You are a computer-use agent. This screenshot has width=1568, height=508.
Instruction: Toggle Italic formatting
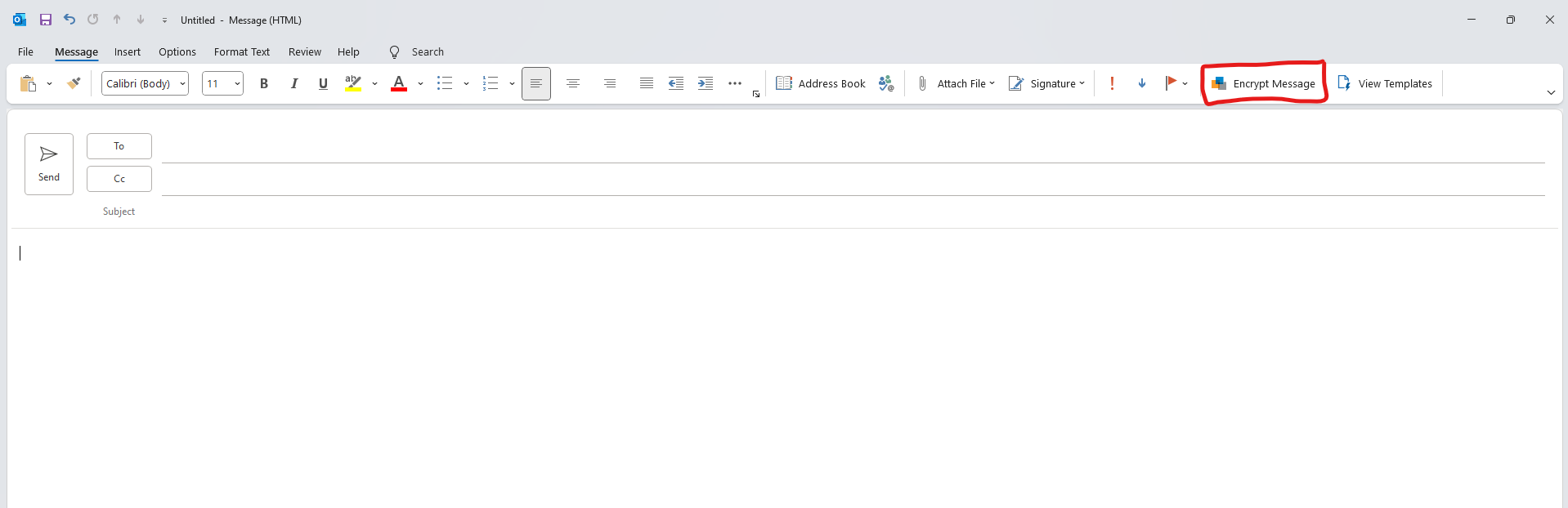coord(293,83)
